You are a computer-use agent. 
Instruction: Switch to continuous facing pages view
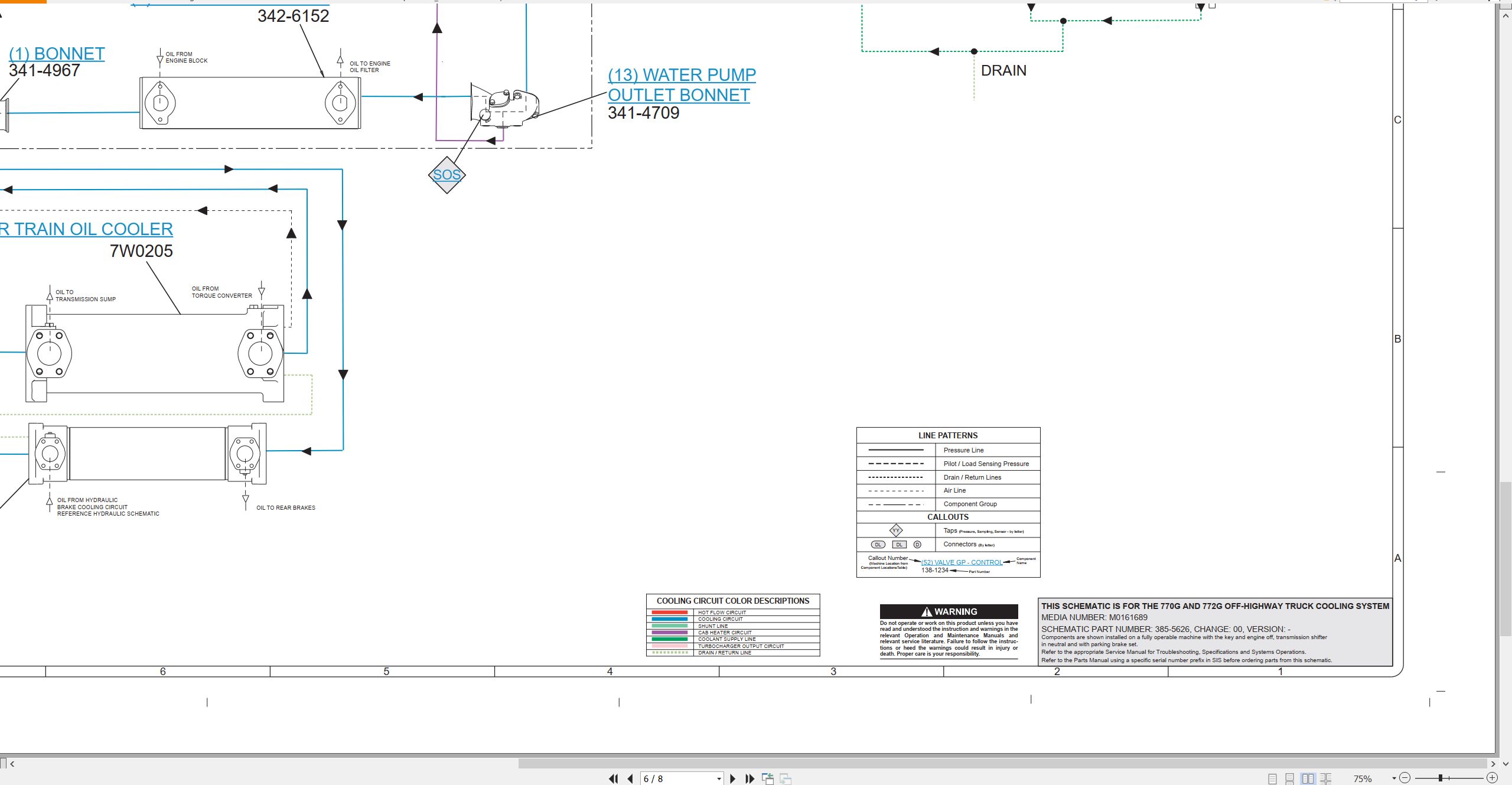(1326, 779)
